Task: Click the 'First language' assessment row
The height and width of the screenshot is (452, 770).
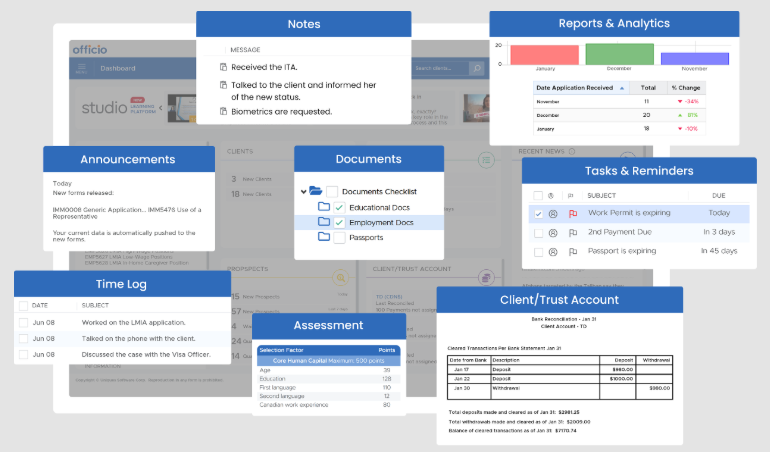Action: click(x=329, y=388)
